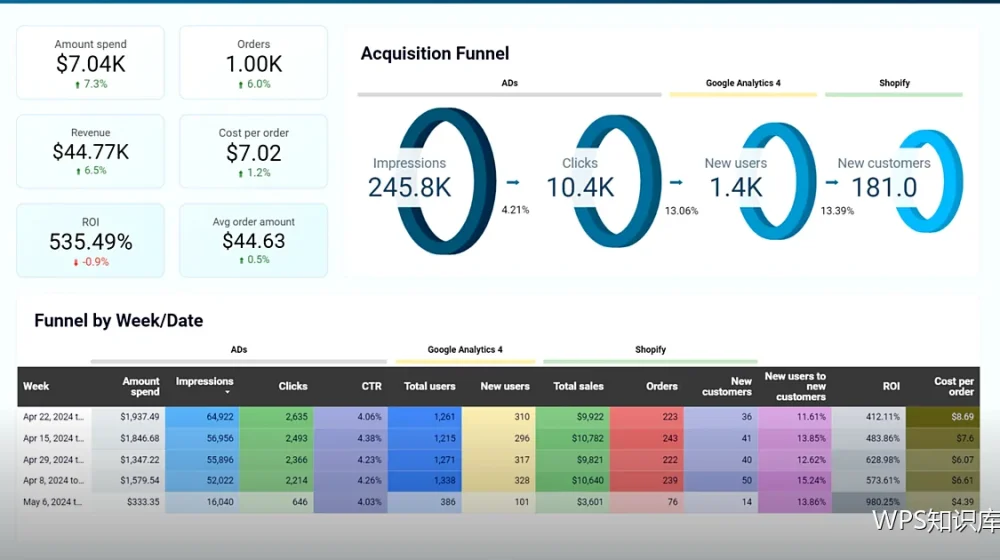Sort table by Orders column header
Viewport: 1000px width, 560px height.
pos(661,386)
